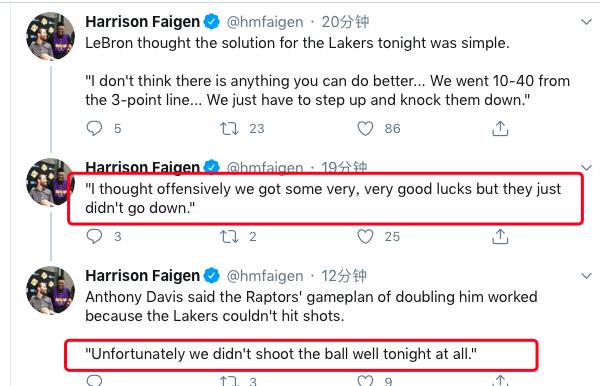Retweet the tweet with 23 retweets
Image resolution: width=600 pixels, height=386 pixels.
coord(229,129)
